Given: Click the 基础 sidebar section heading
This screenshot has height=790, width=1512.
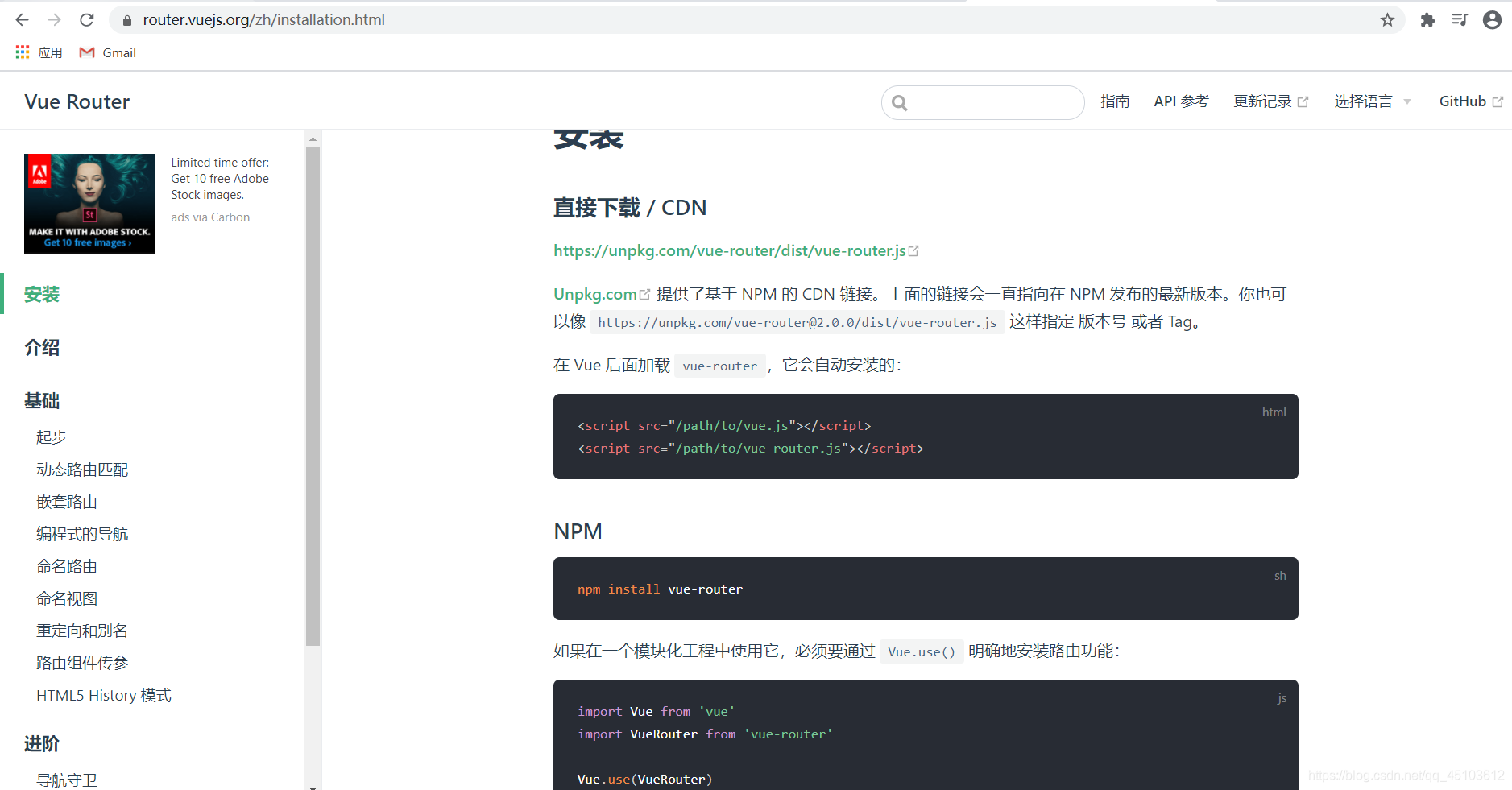Looking at the screenshot, I should pyautogui.click(x=42, y=400).
